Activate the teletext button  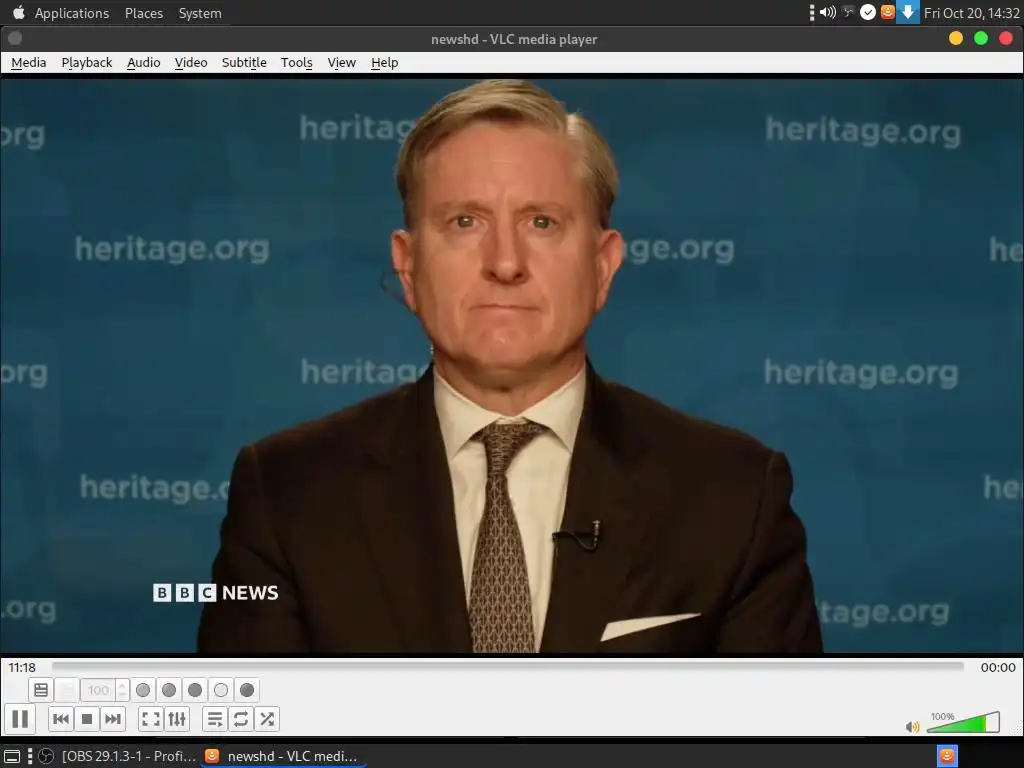(40, 690)
